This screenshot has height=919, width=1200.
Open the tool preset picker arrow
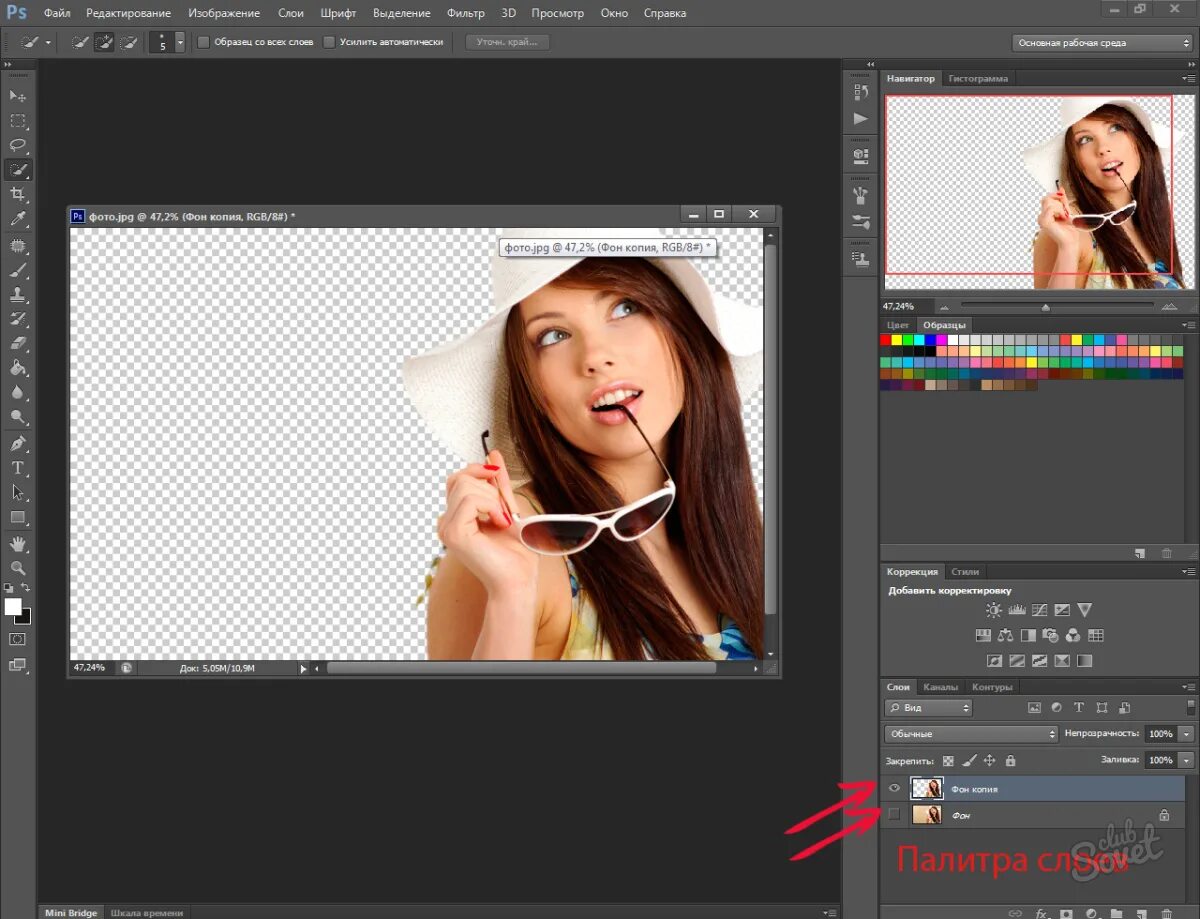(48, 43)
